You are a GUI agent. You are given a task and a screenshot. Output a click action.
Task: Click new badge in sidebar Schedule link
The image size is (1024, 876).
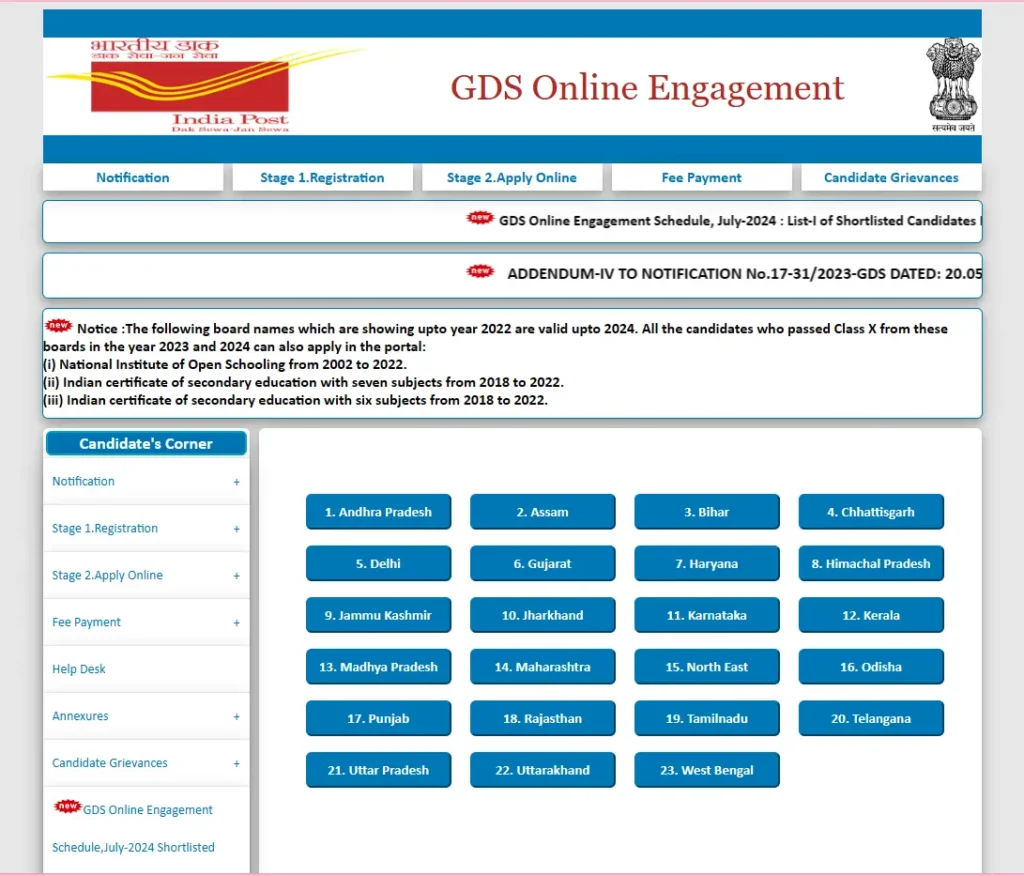click(x=68, y=806)
